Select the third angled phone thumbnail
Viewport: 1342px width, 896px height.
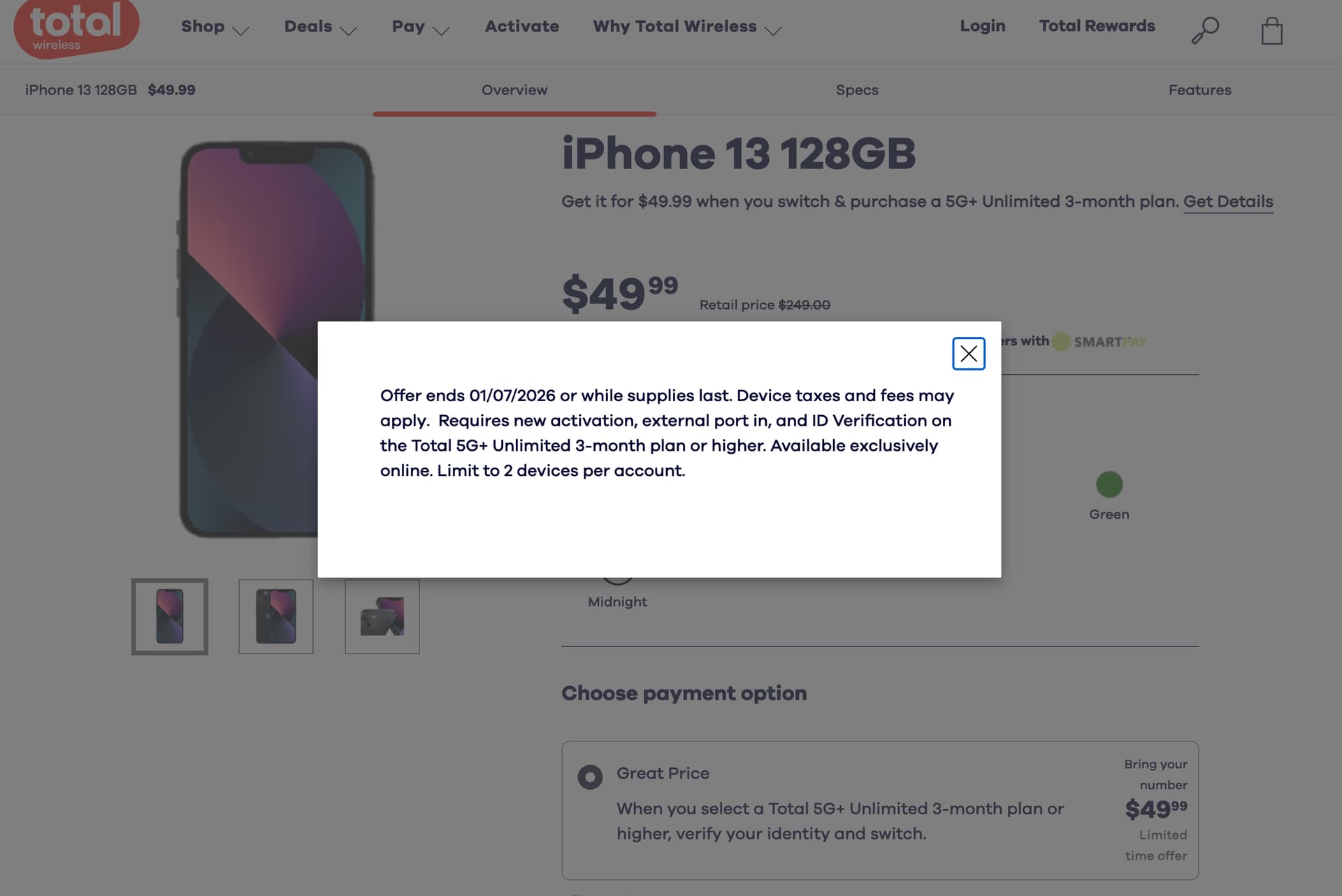(382, 616)
